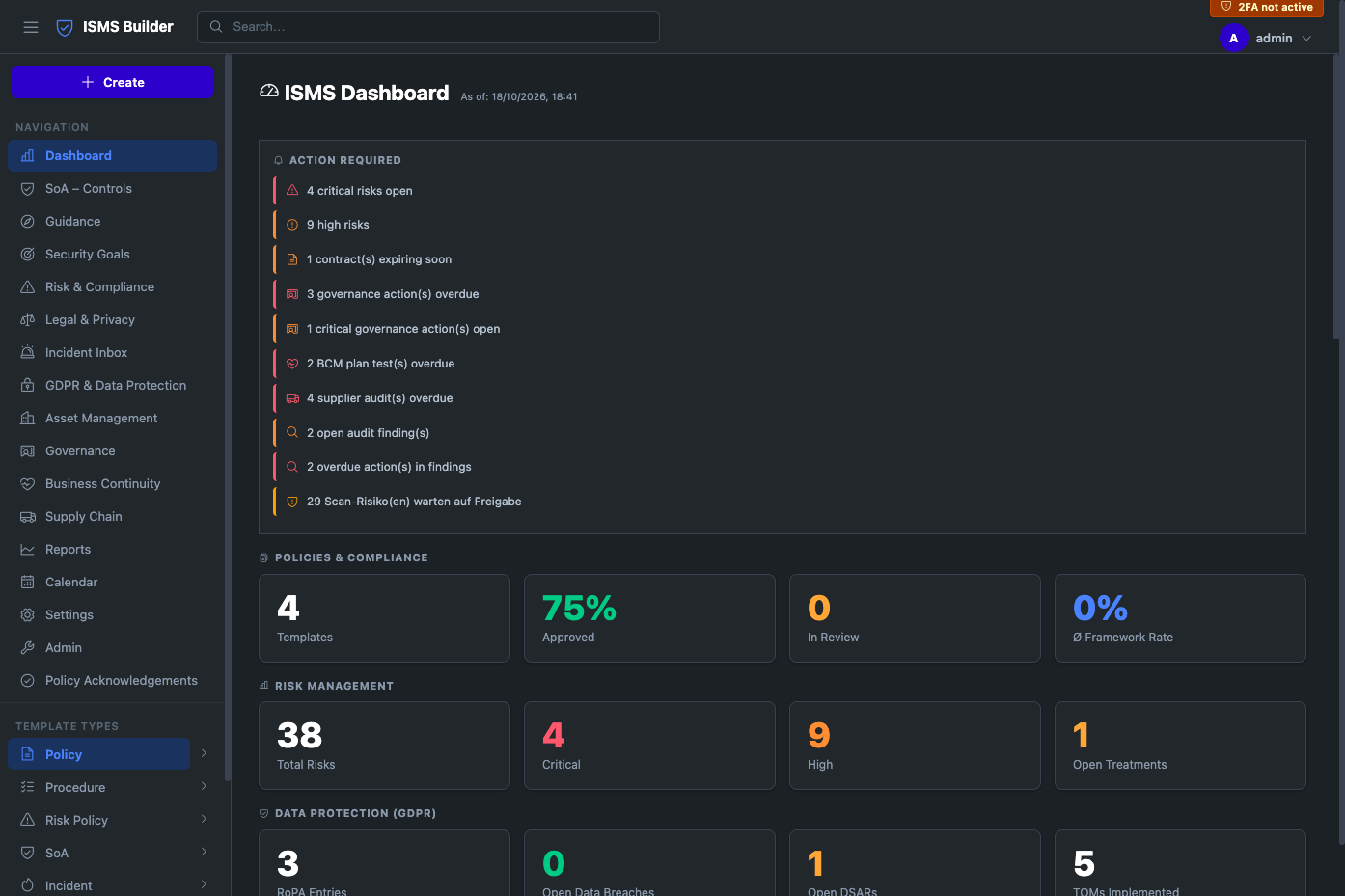Click the ISMS Builder shield logo

[x=65, y=27]
